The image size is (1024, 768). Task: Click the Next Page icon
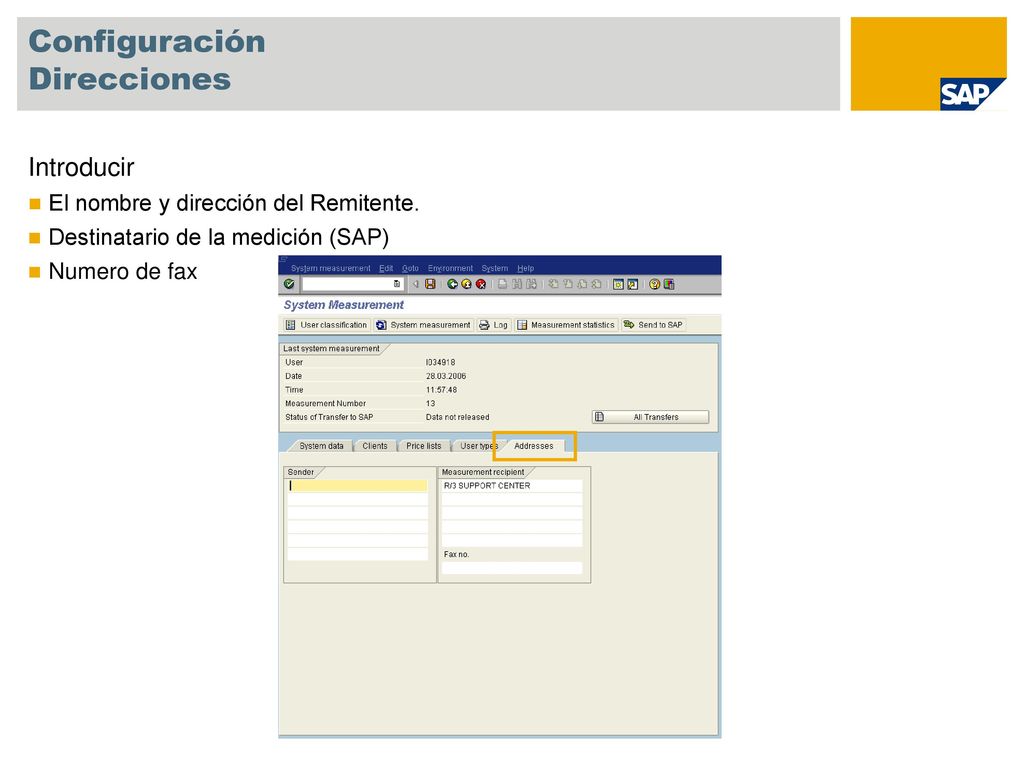coord(582,284)
